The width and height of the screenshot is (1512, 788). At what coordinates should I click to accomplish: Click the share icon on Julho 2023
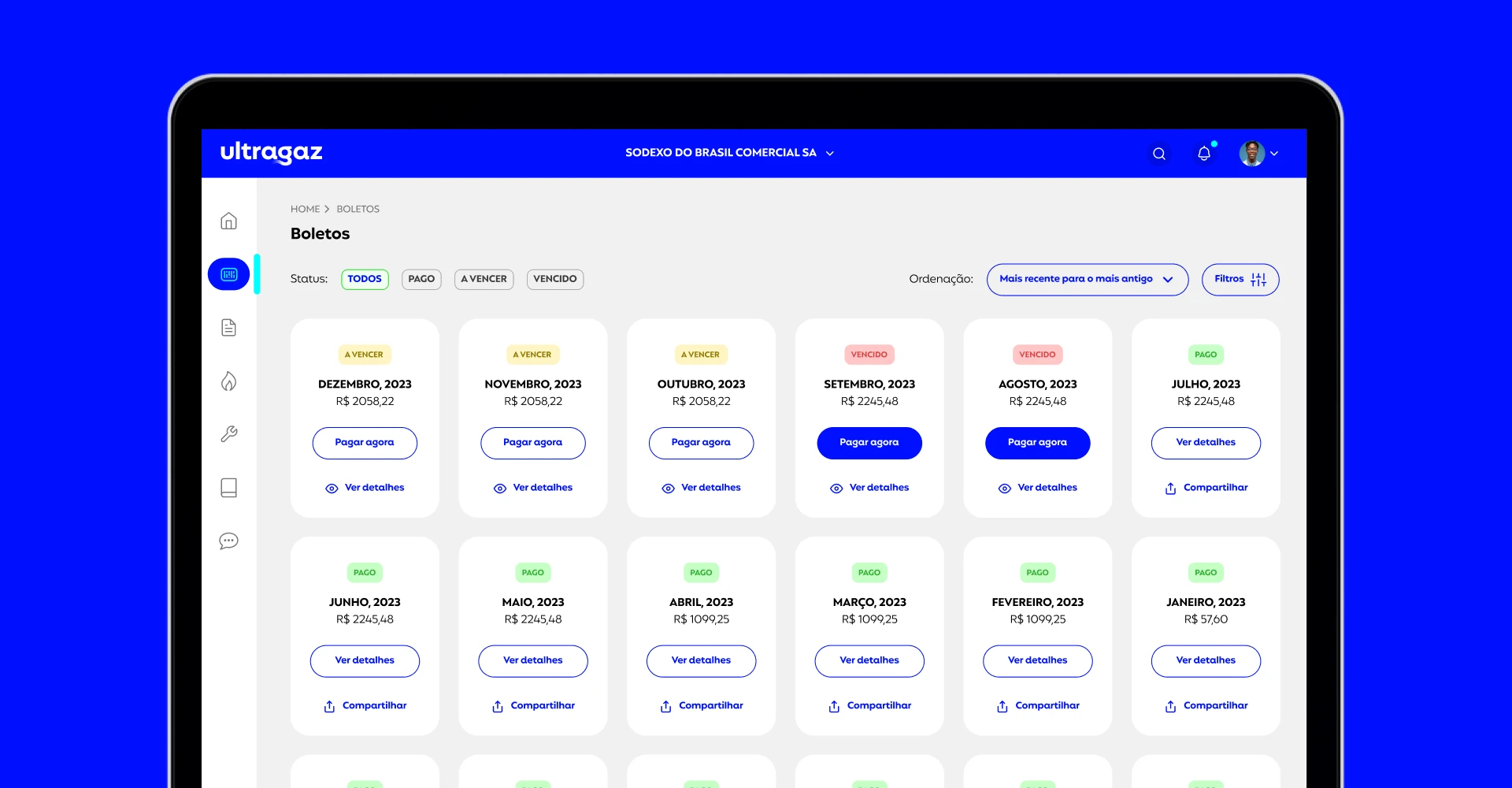(x=1170, y=489)
